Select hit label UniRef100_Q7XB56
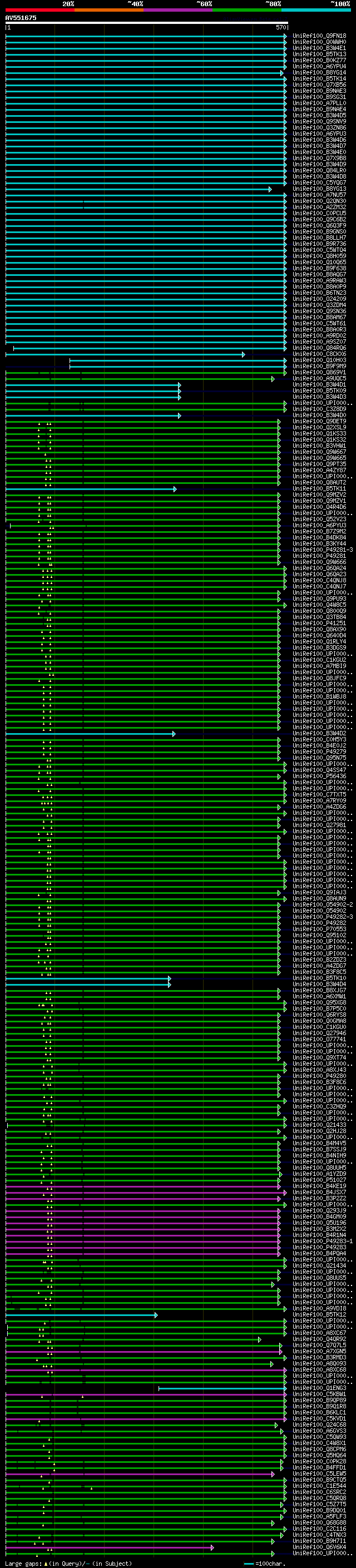356x1568 pixels. click(319, 85)
